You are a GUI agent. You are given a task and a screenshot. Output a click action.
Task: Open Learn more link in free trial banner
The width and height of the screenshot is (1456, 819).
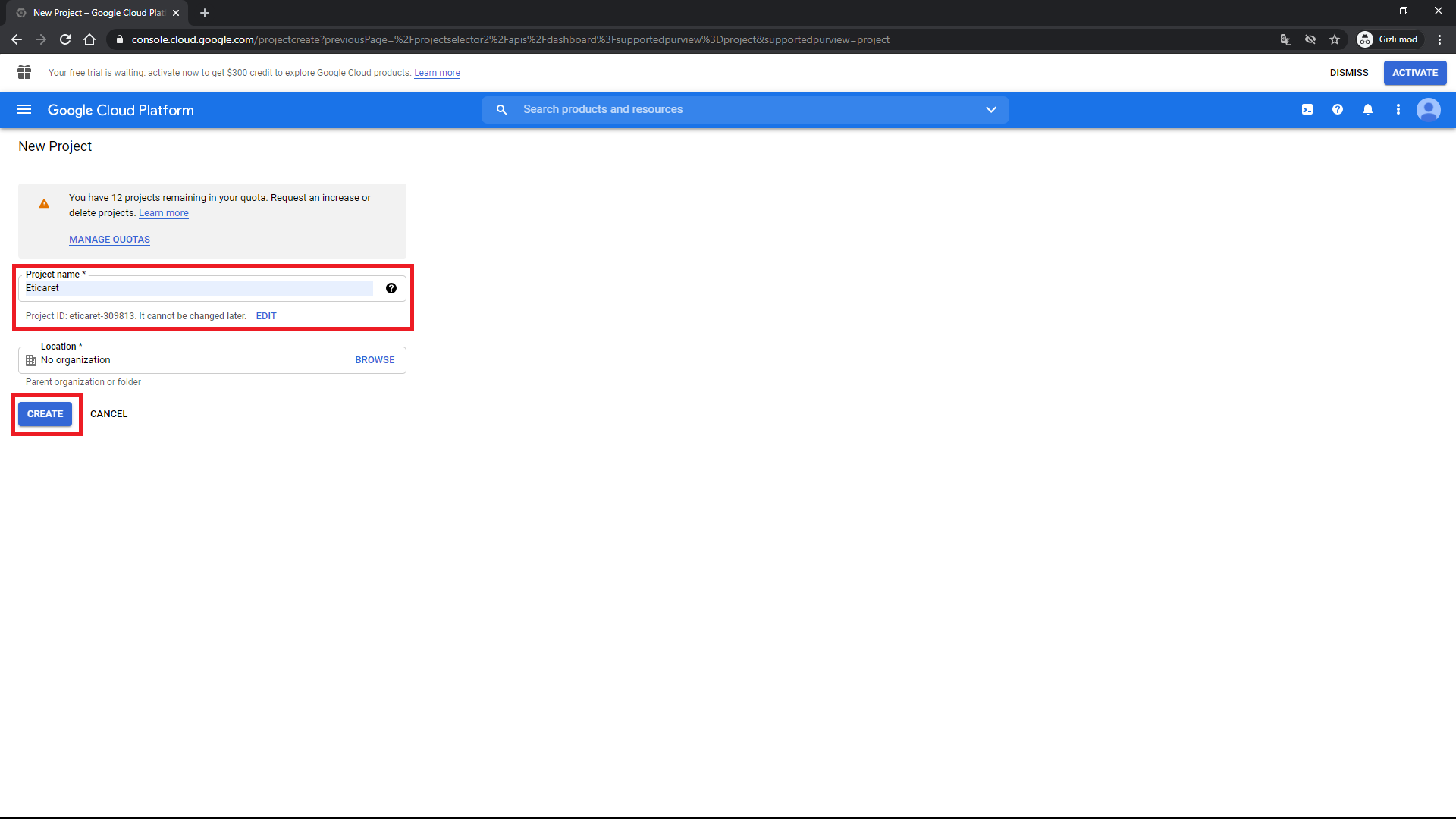tap(437, 73)
